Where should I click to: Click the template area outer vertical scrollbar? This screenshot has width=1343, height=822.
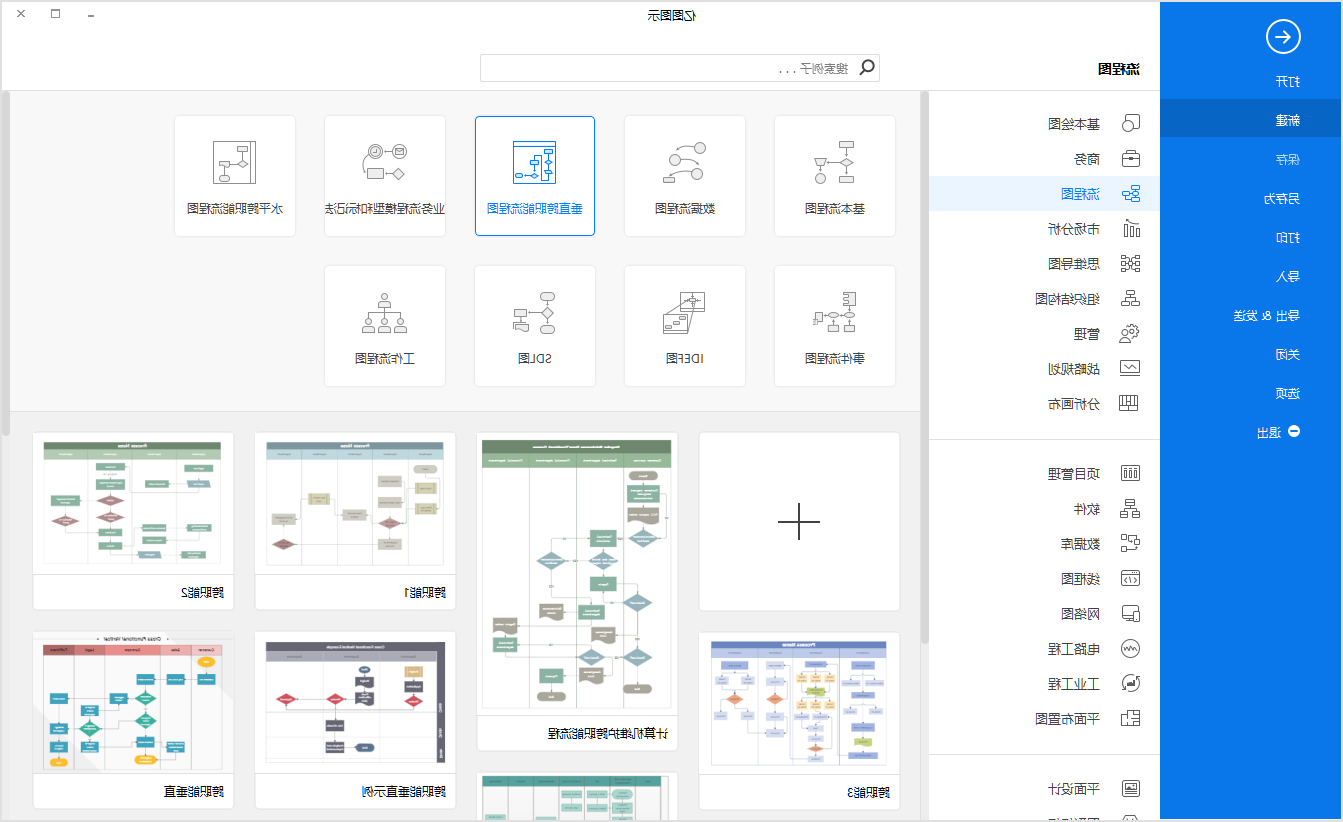[x=6, y=263]
